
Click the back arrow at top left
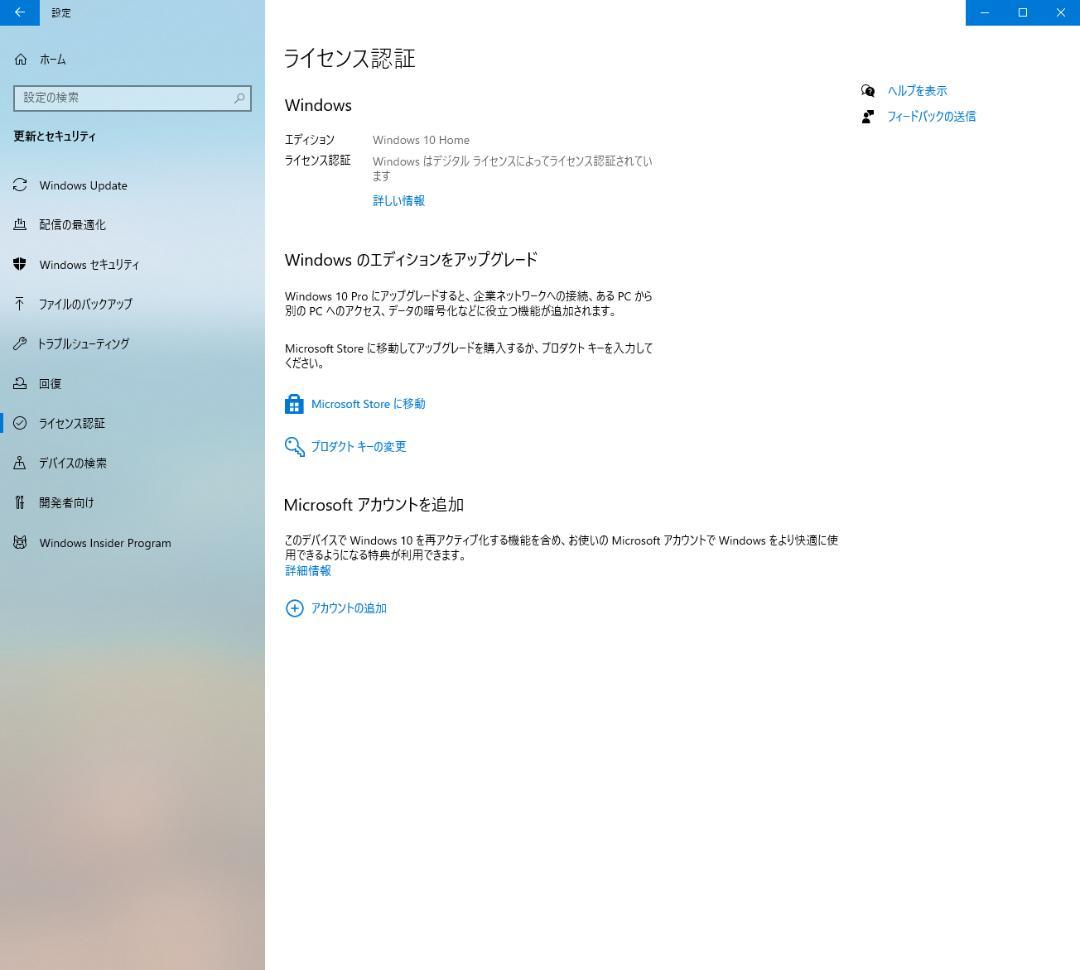pyautogui.click(x=19, y=13)
